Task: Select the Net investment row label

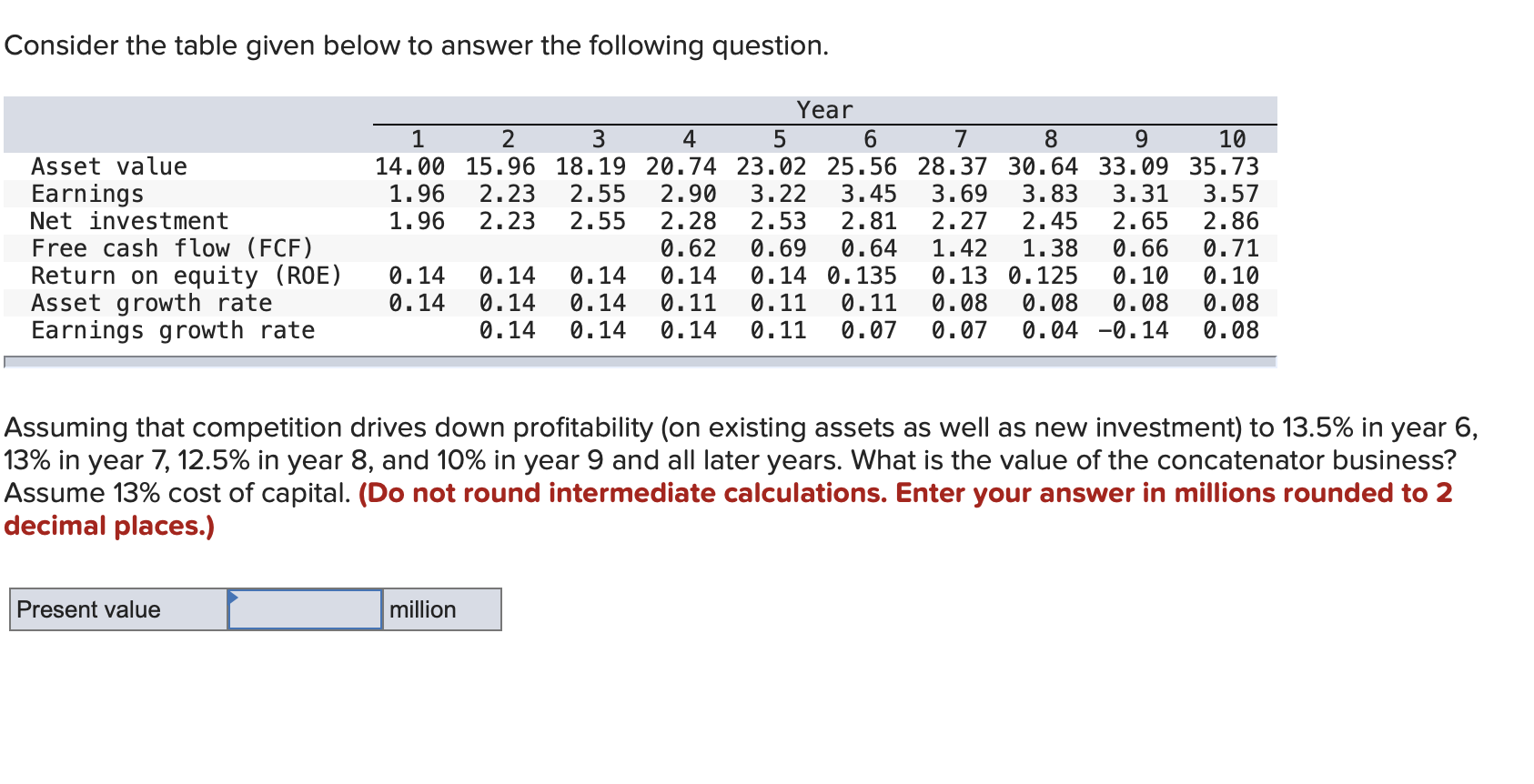Action: [128, 221]
